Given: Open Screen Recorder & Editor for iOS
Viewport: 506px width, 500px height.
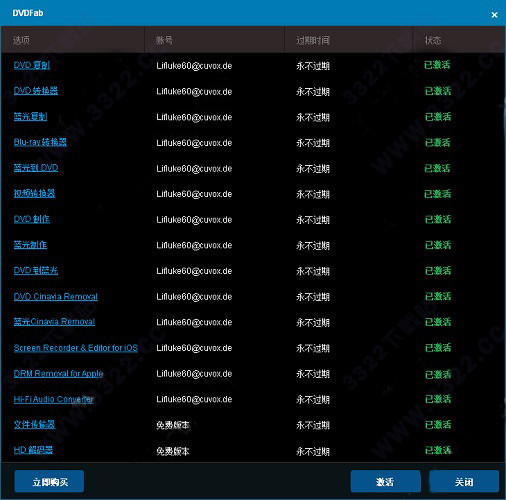Looking at the screenshot, I should [x=76, y=348].
